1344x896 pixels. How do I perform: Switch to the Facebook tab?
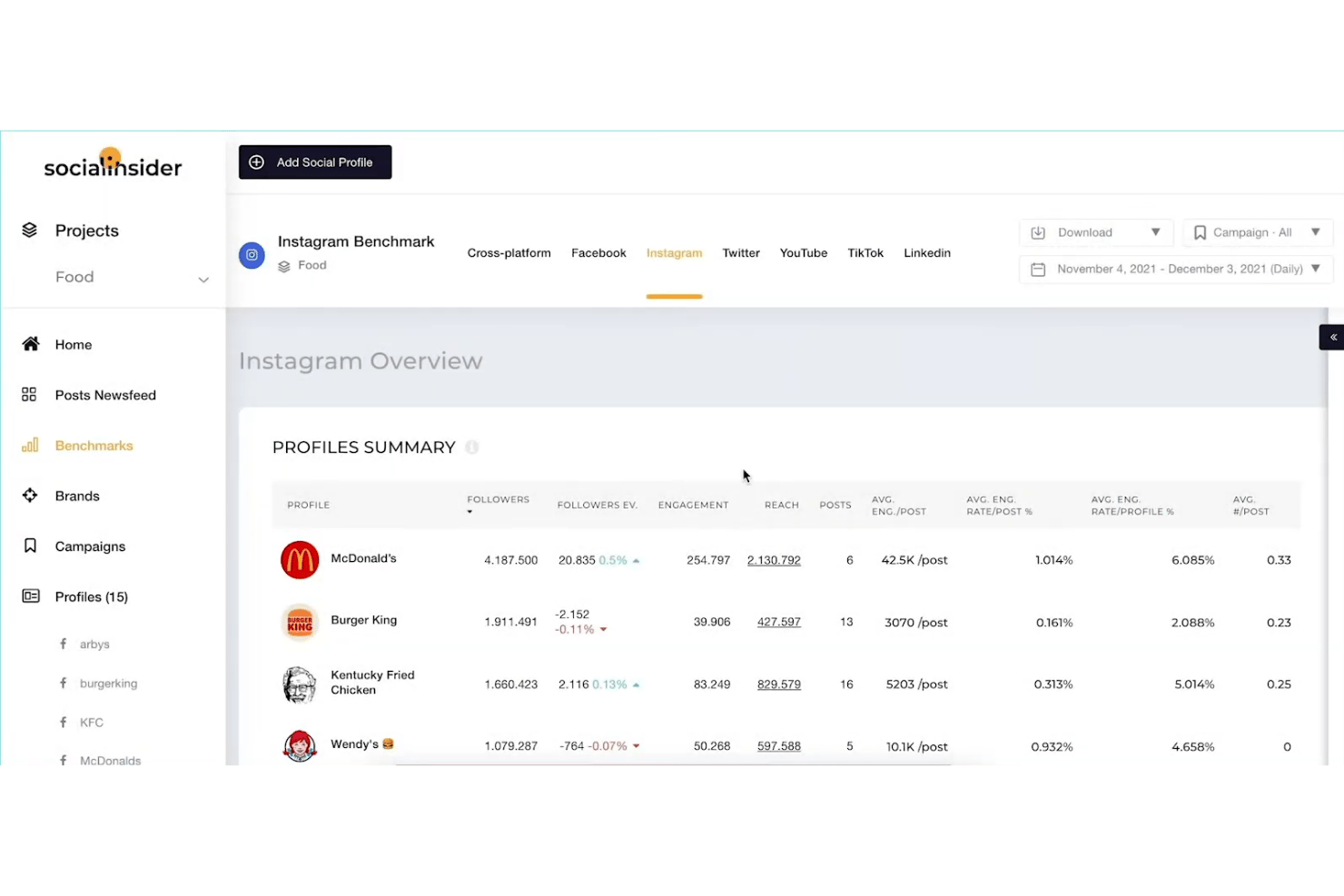coord(598,253)
